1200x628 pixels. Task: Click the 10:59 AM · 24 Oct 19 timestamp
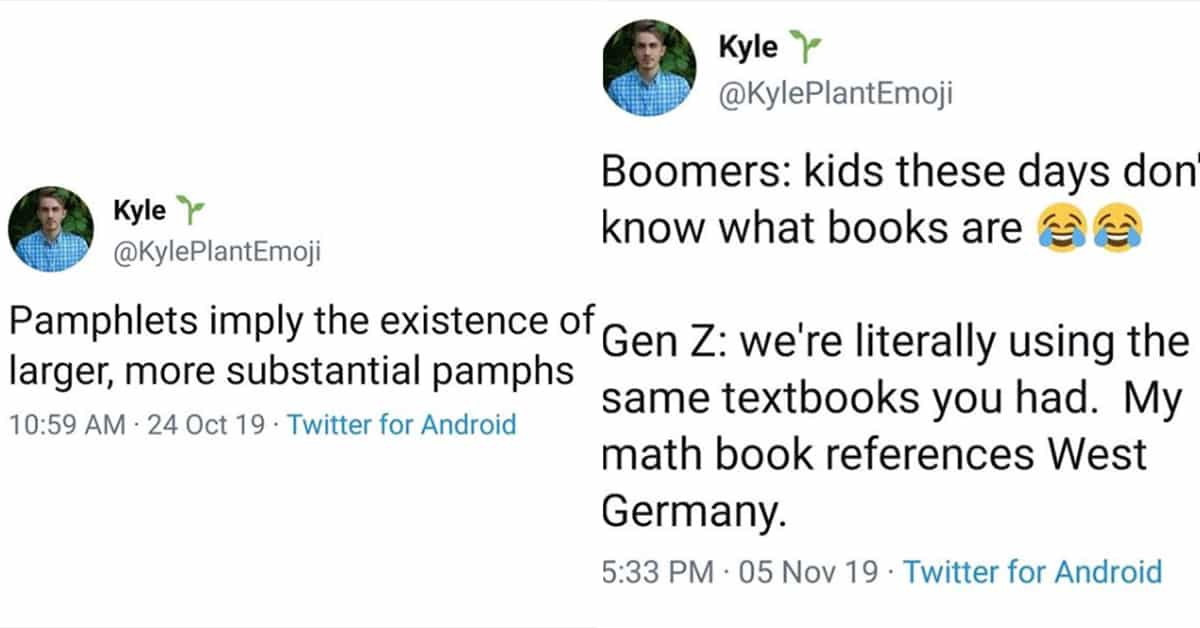tap(137, 424)
